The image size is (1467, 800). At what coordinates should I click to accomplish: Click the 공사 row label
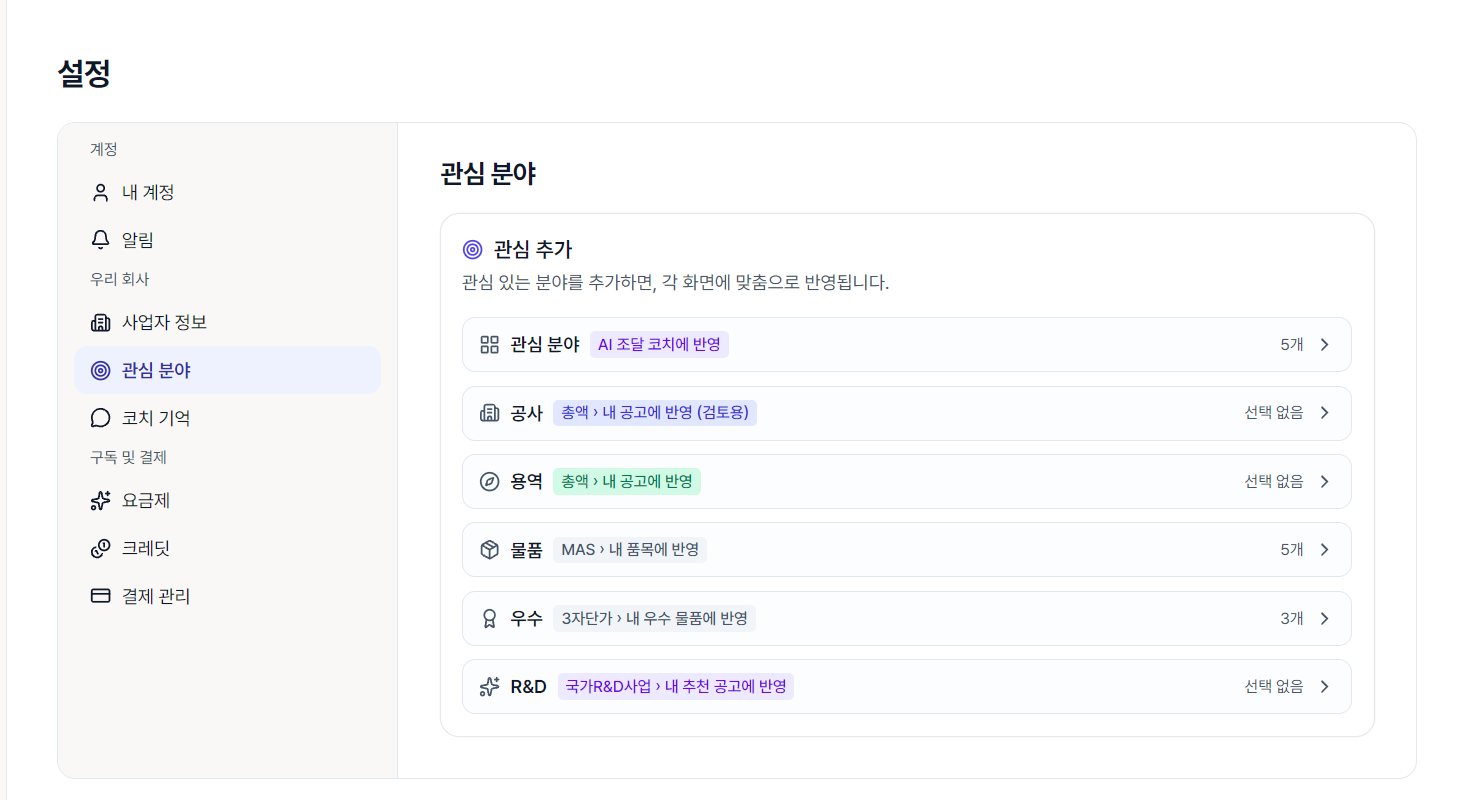pyautogui.click(x=526, y=413)
